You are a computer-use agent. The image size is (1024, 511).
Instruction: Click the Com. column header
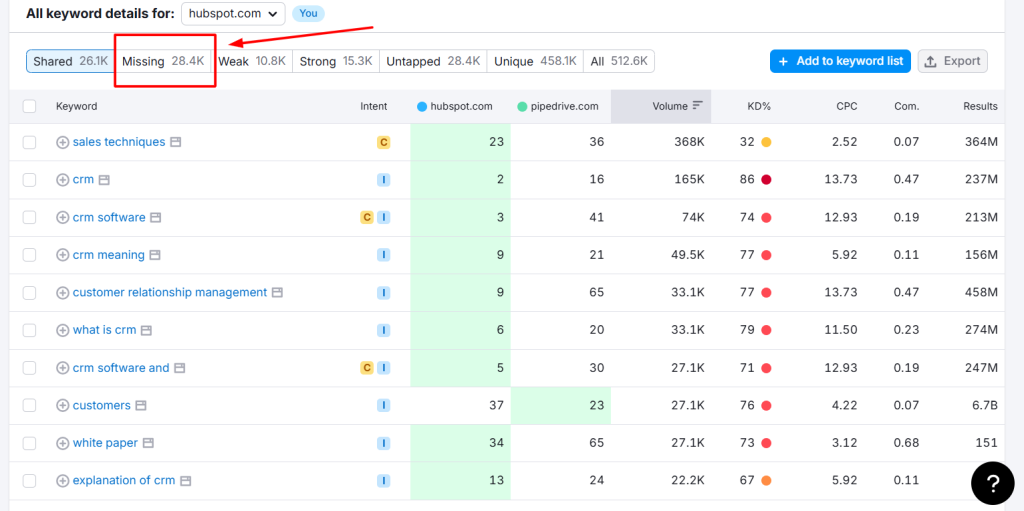point(906,106)
